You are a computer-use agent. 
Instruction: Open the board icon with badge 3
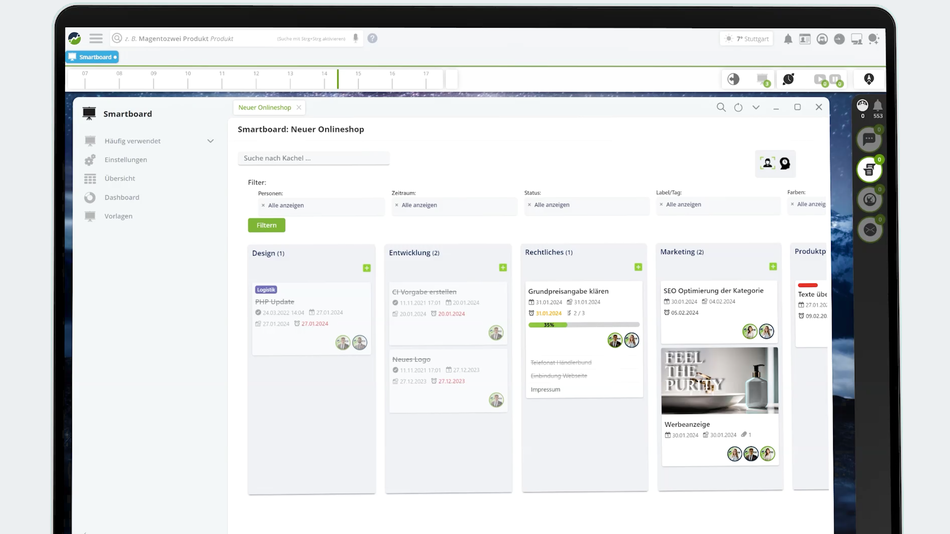click(x=763, y=79)
